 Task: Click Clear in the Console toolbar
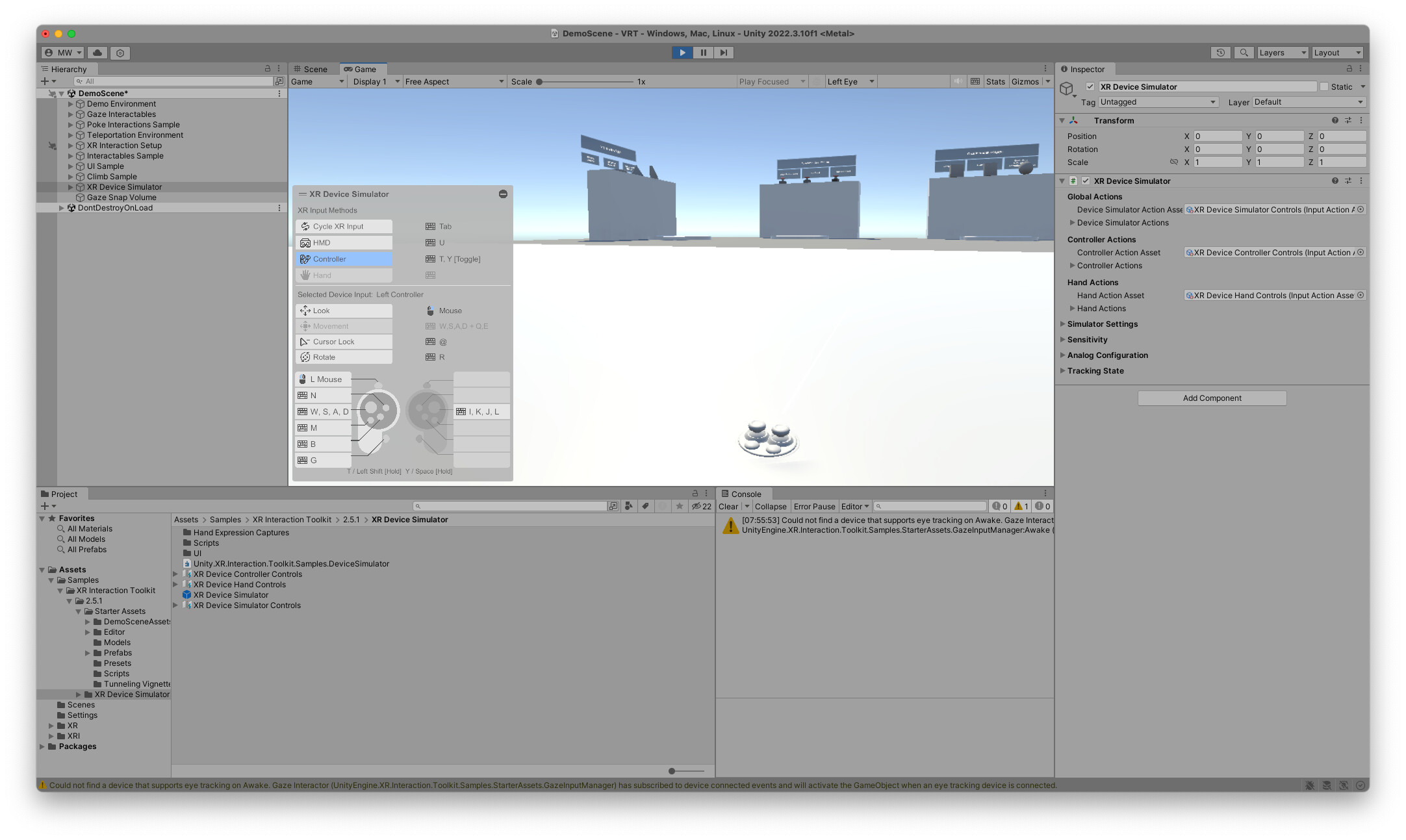pyautogui.click(x=728, y=506)
